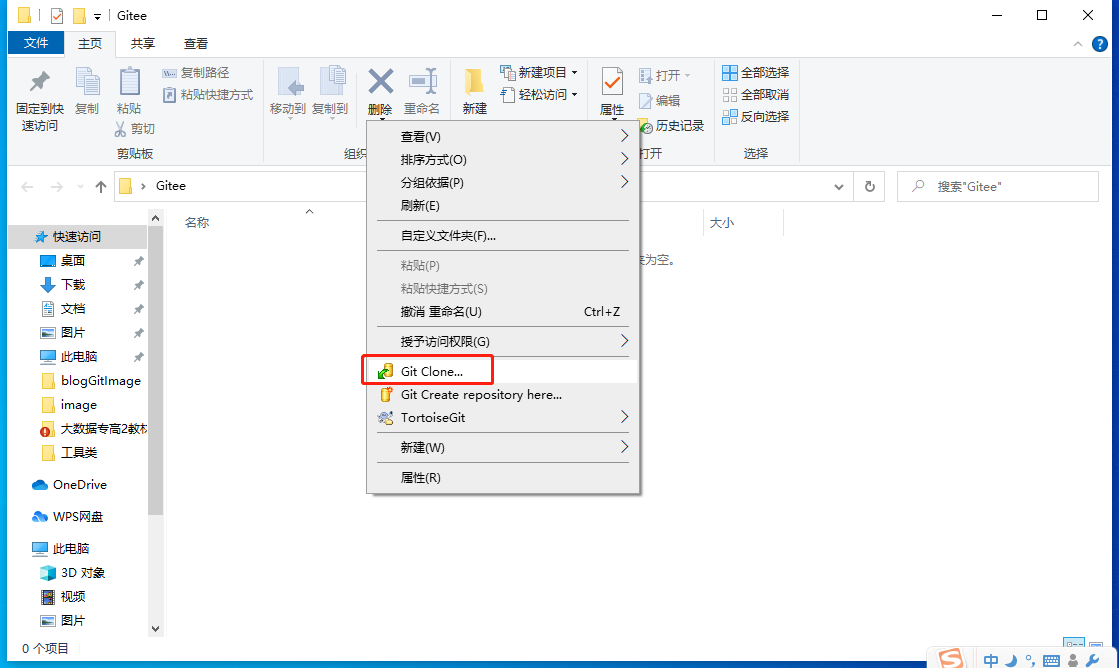
Task: Select Git Clone... from the context menu
Action: point(432,369)
